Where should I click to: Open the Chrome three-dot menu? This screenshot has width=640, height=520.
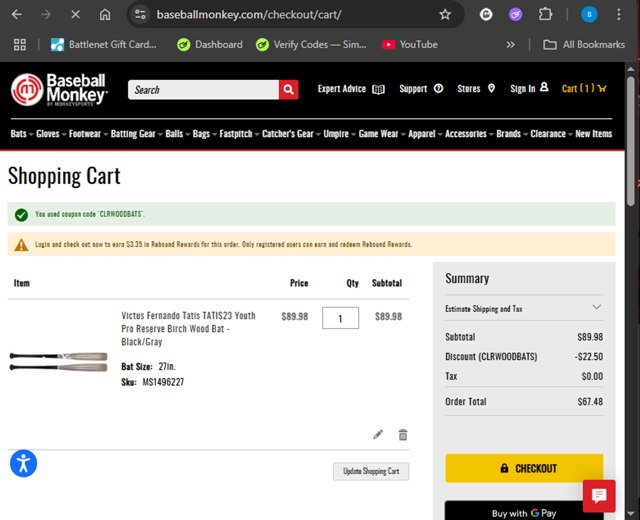pos(619,15)
